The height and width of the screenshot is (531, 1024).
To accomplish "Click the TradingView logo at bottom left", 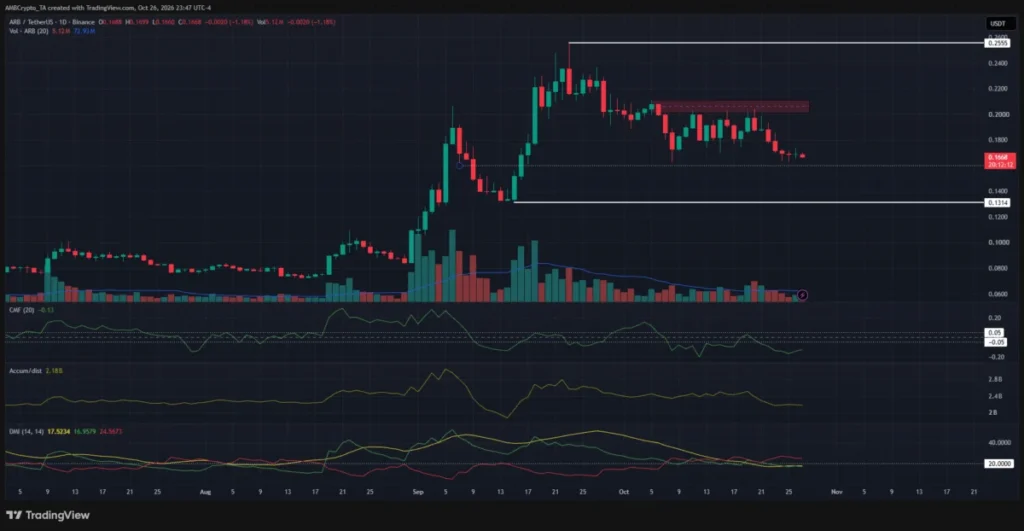I will click(x=48, y=515).
